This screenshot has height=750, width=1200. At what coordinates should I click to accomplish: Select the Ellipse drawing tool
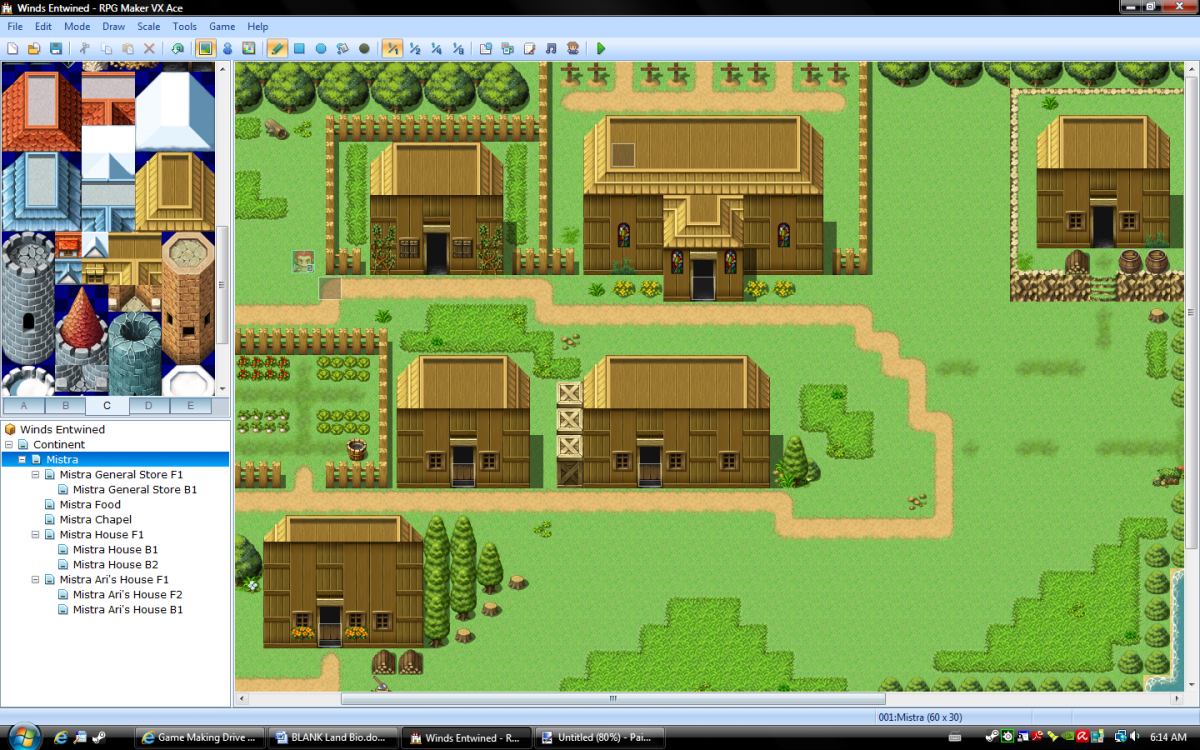[x=321, y=48]
